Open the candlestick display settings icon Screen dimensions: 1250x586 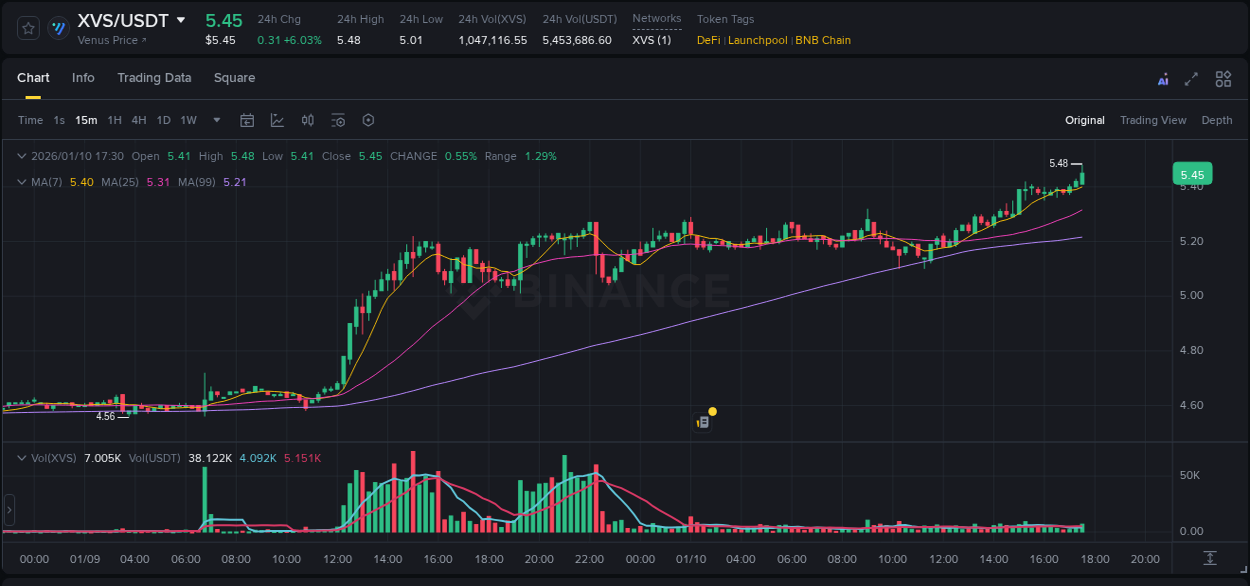pos(308,120)
